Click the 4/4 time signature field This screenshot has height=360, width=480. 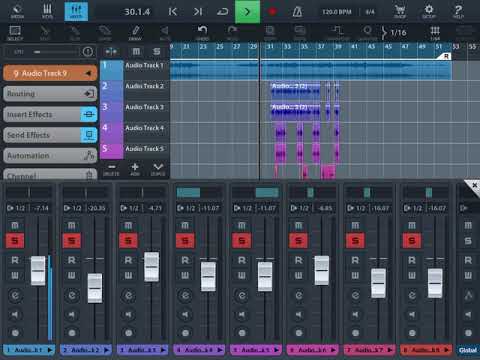[x=370, y=12]
